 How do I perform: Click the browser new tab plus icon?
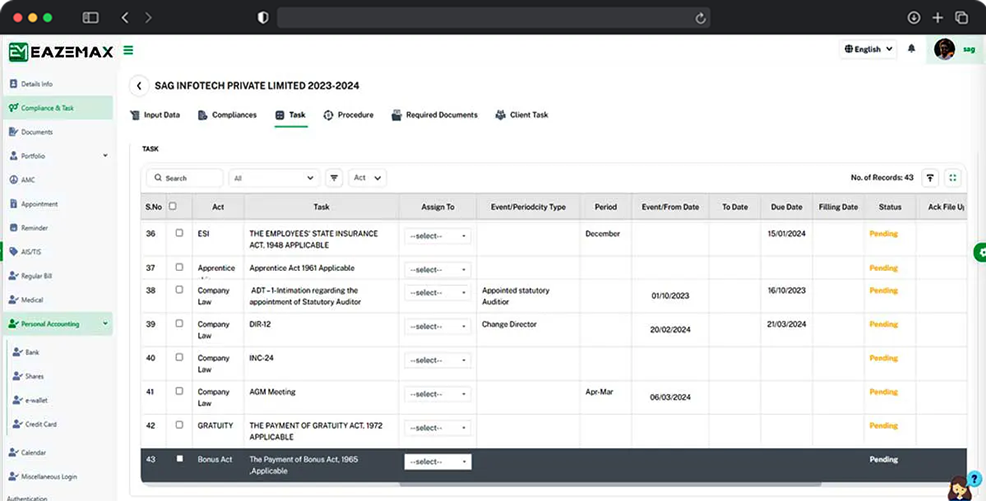click(x=938, y=18)
